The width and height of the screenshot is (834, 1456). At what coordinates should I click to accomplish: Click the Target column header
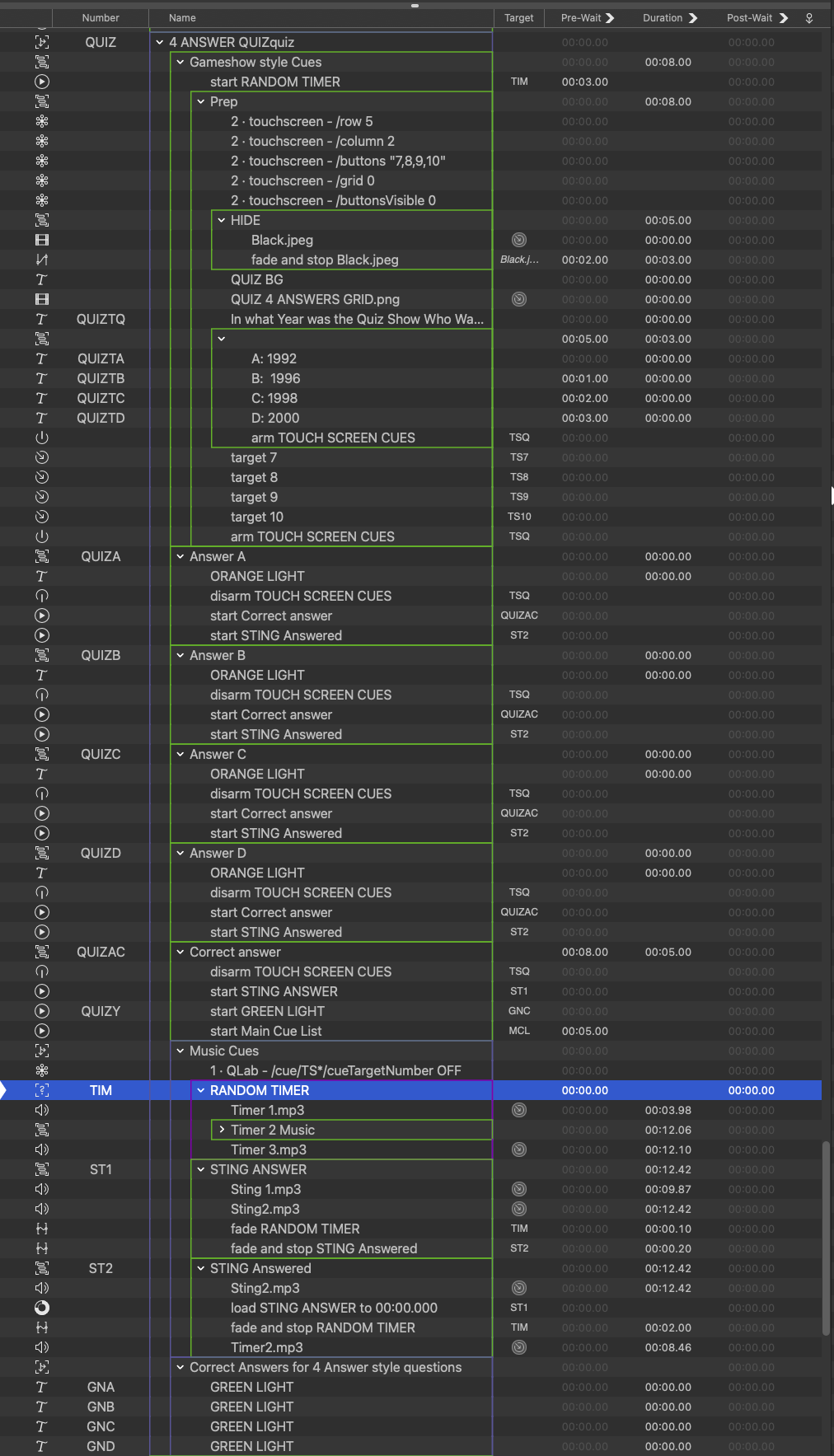[x=519, y=18]
